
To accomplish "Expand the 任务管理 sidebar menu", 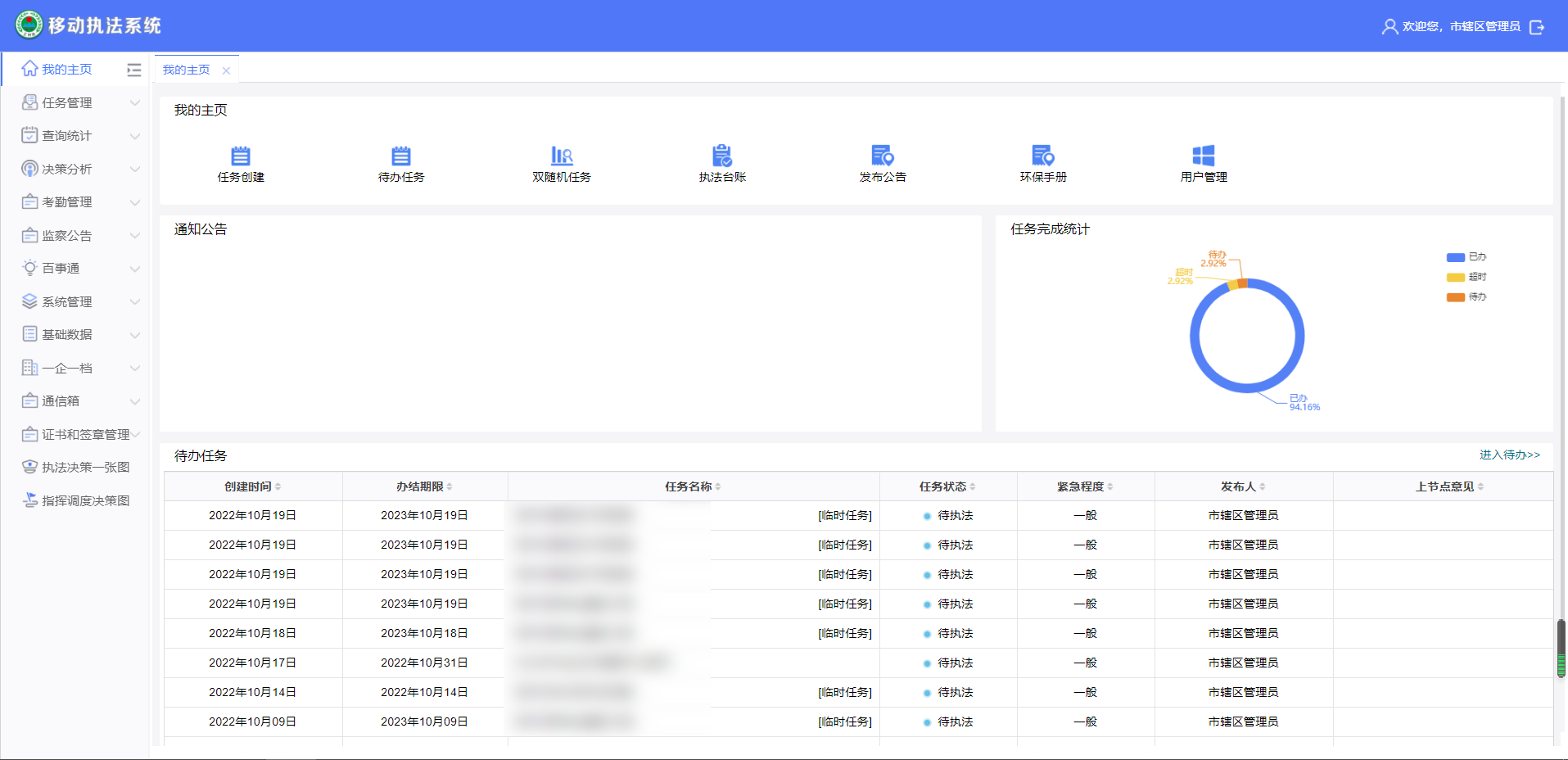I will pos(80,103).
